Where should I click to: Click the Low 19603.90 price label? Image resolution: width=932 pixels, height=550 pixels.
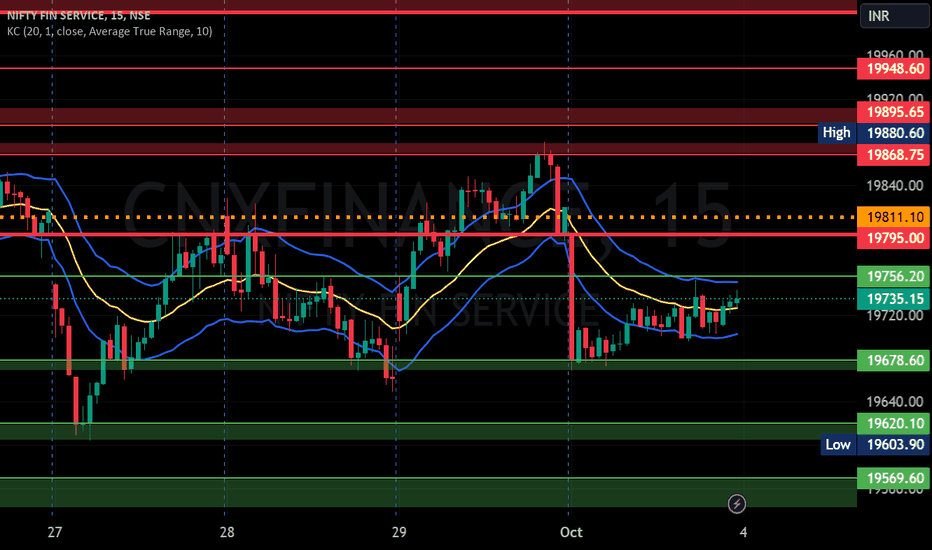tap(875, 445)
